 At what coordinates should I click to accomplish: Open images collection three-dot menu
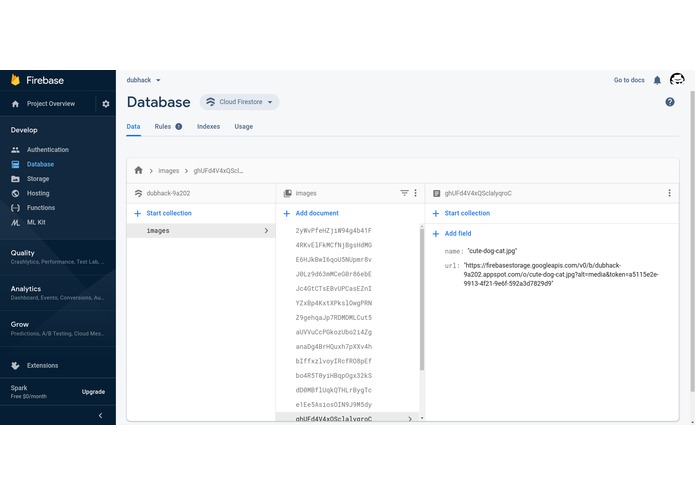click(415, 193)
